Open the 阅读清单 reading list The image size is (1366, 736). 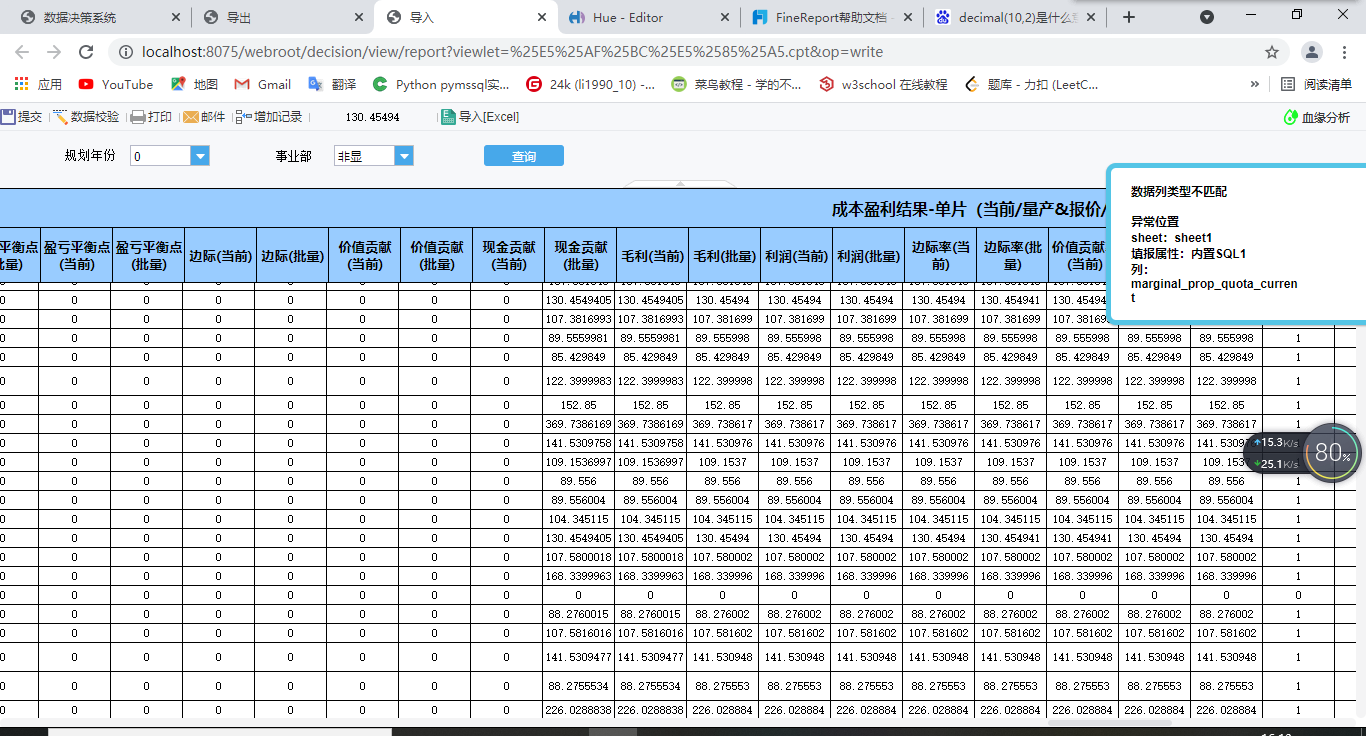(x=1316, y=85)
